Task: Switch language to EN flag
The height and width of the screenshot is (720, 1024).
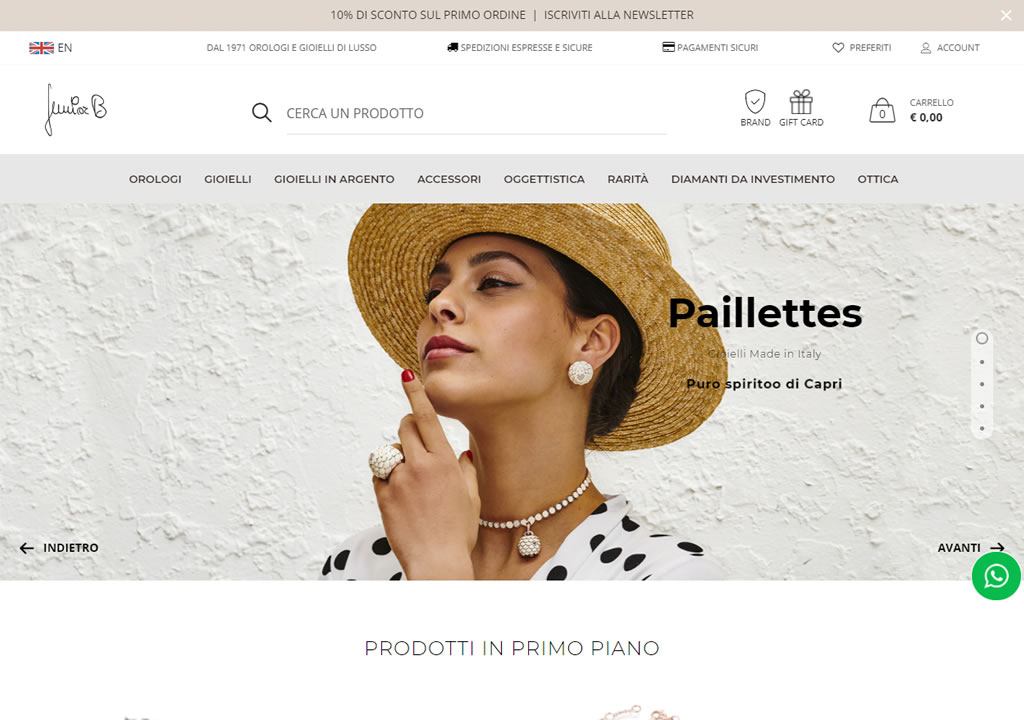Action: 41,48
